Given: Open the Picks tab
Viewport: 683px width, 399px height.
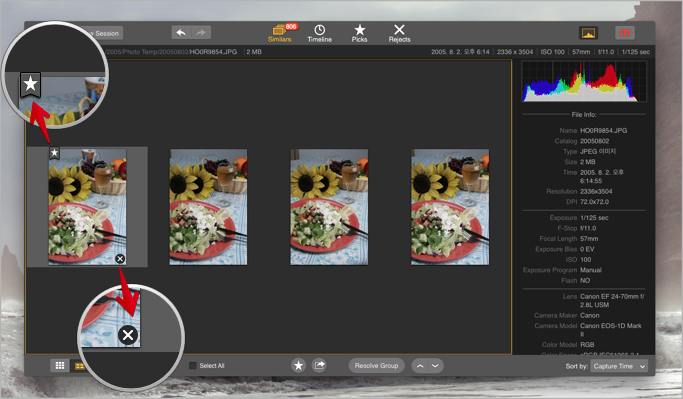Looking at the screenshot, I should pos(359,34).
